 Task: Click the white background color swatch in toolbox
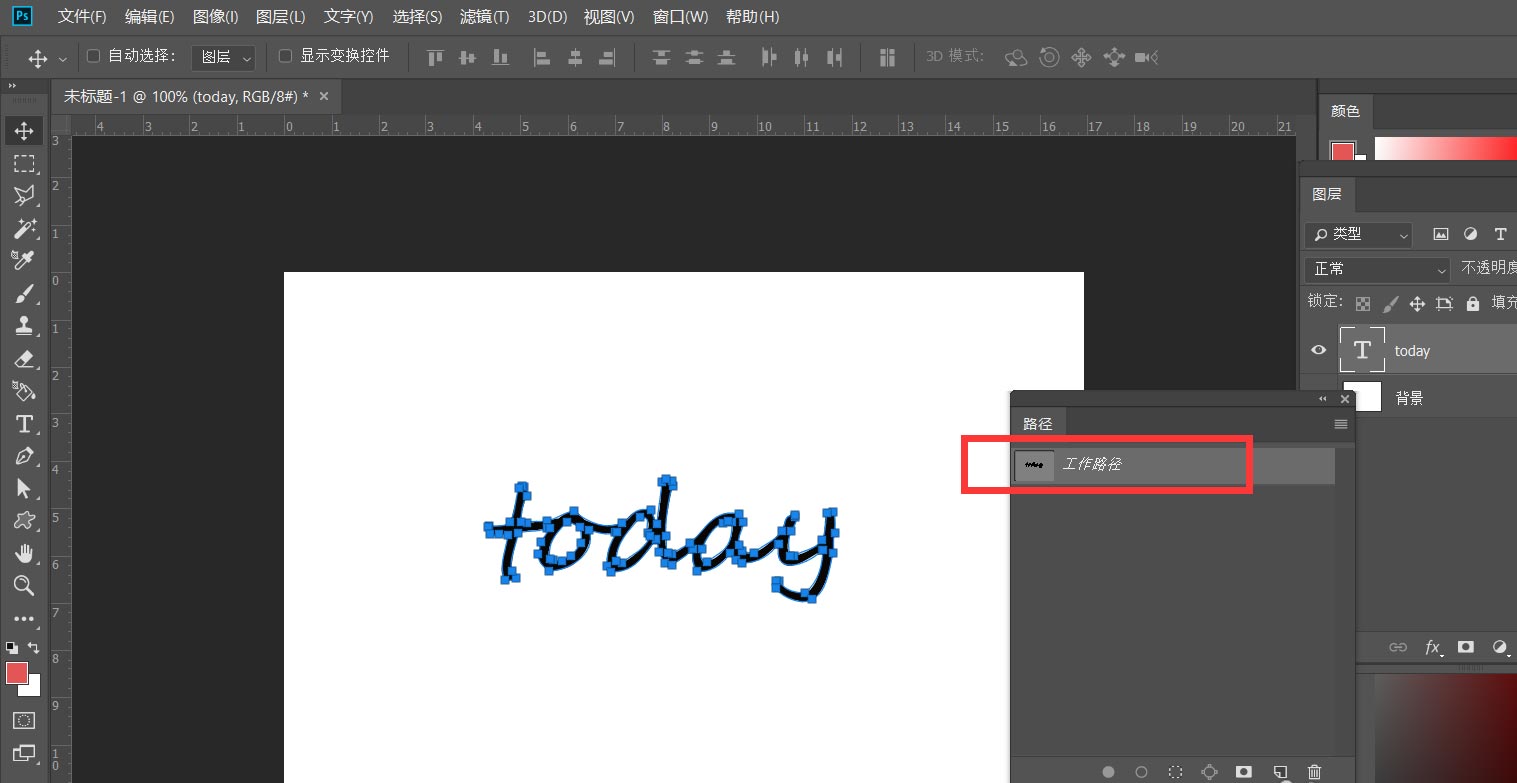pos(34,689)
